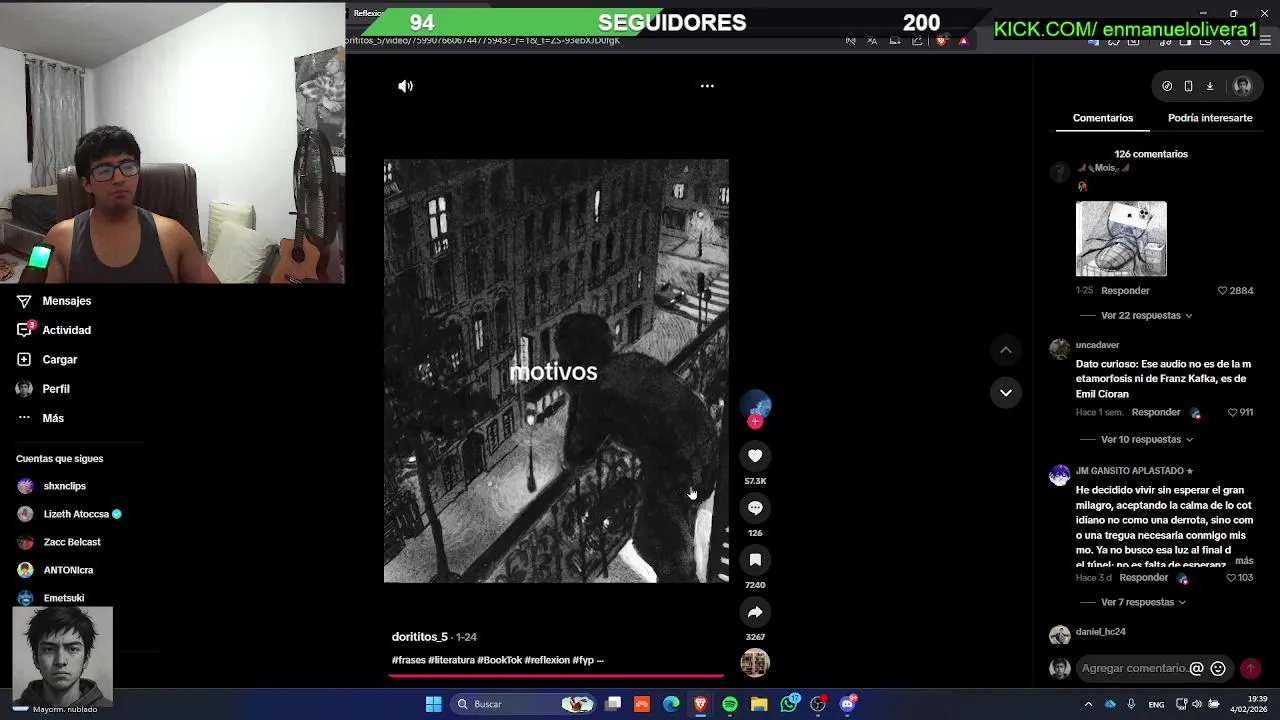The image size is (1280, 720).
Task: Open Microsoft Edge from the taskbar
Action: click(671, 704)
